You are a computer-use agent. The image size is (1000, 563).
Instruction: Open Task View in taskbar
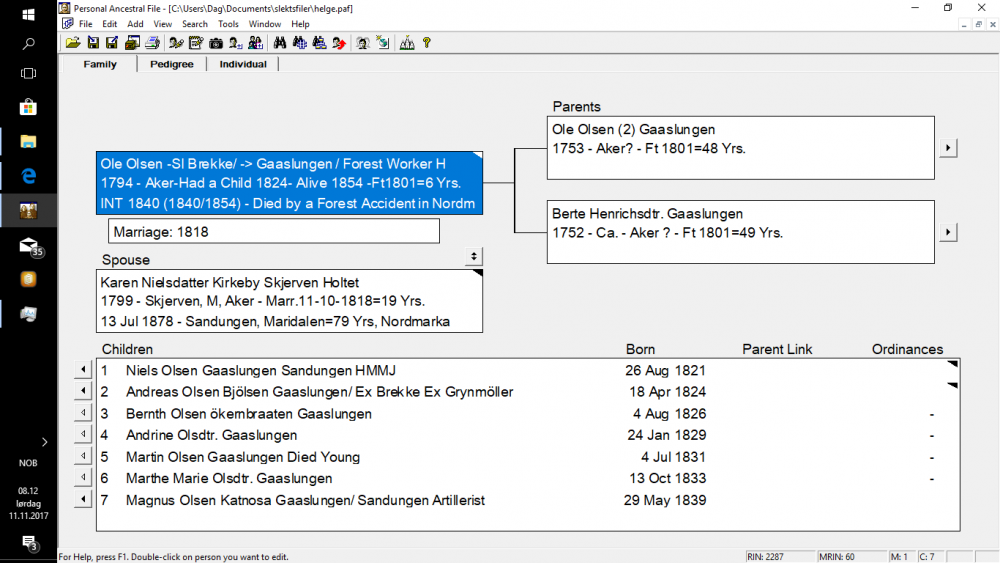[28, 73]
